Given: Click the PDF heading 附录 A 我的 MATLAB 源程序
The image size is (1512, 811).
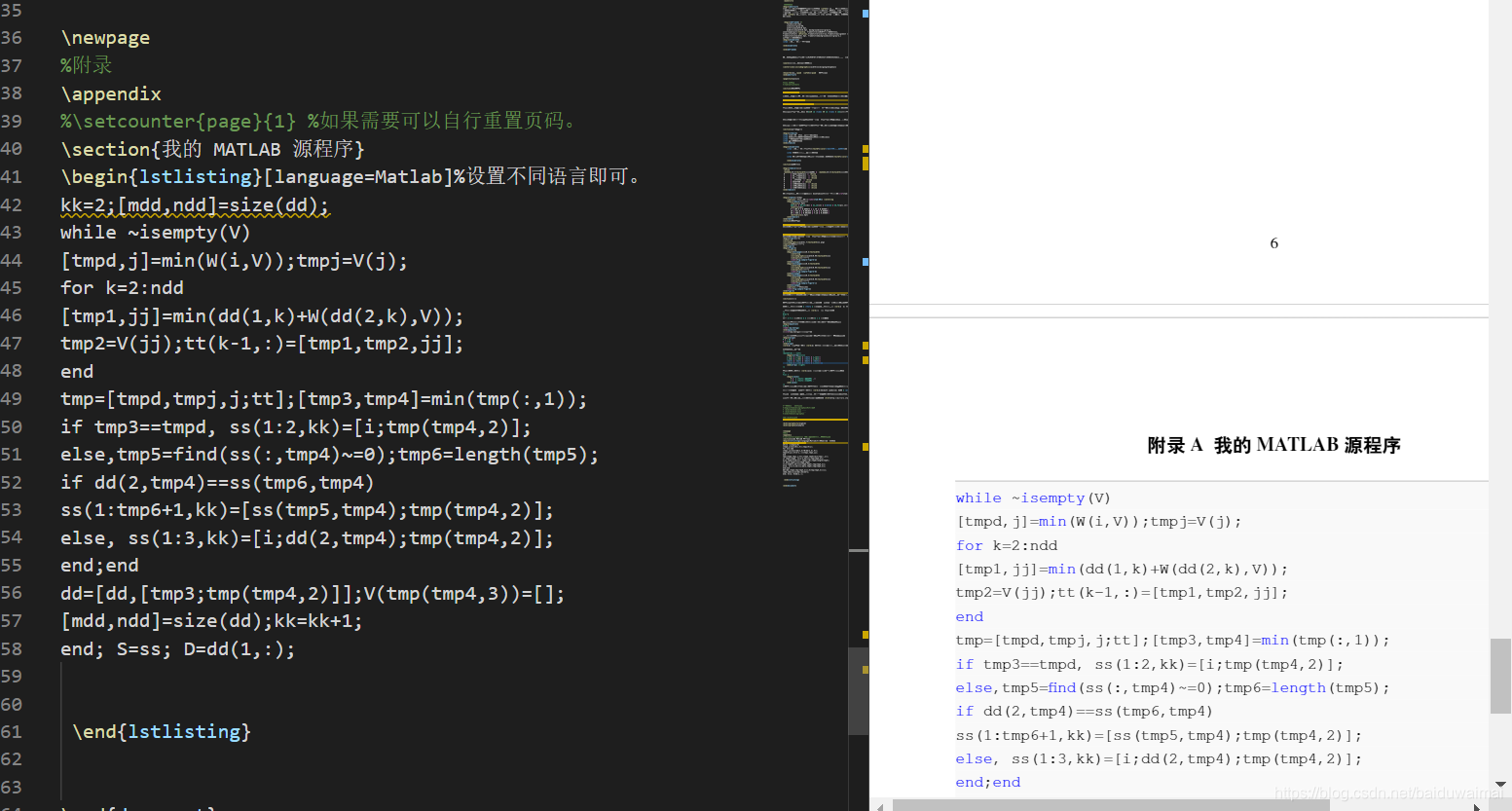Looking at the screenshot, I should click(x=1273, y=445).
